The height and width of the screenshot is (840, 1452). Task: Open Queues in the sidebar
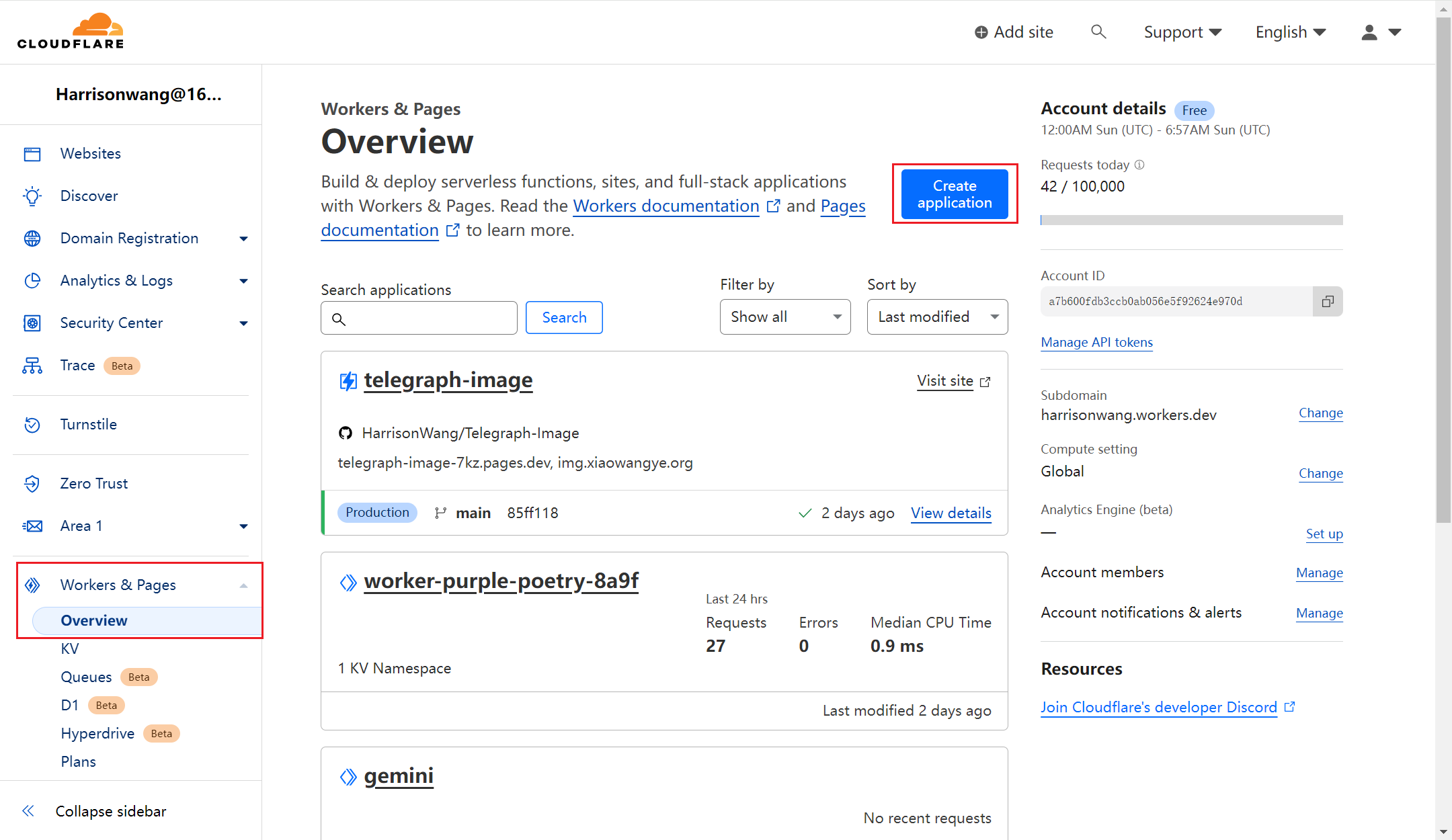click(86, 677)
